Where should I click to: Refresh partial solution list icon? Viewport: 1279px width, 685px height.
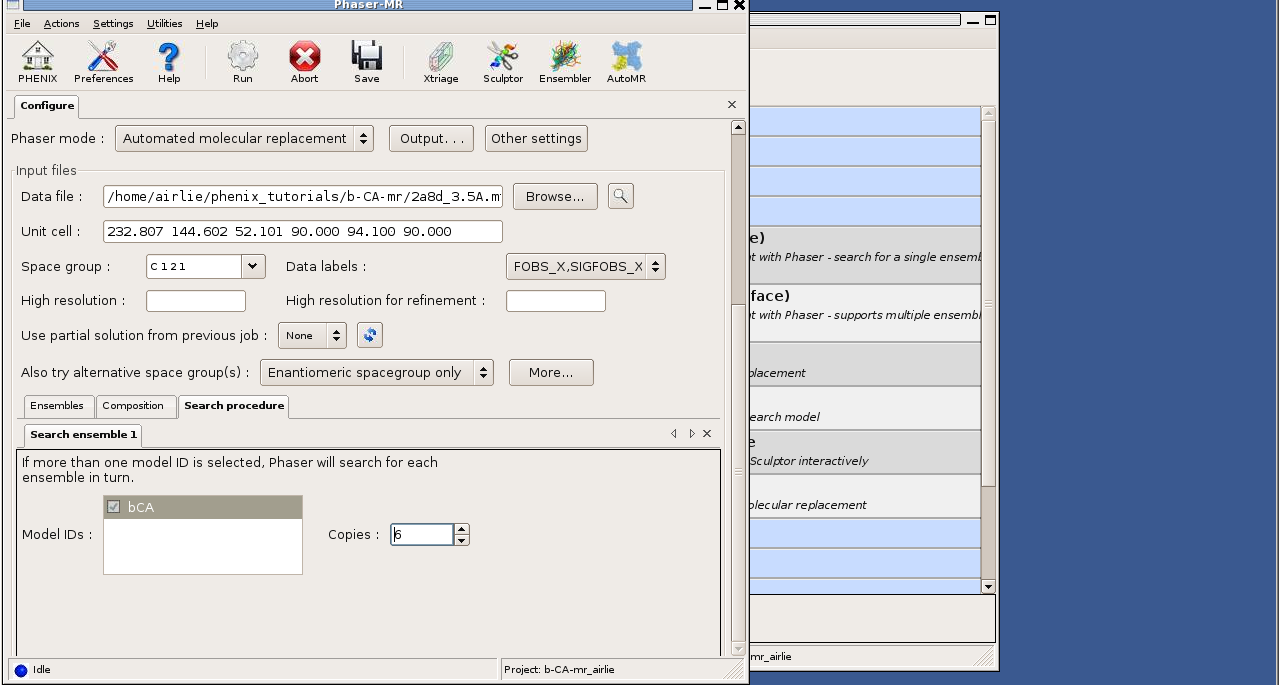[x=370, y=336]
